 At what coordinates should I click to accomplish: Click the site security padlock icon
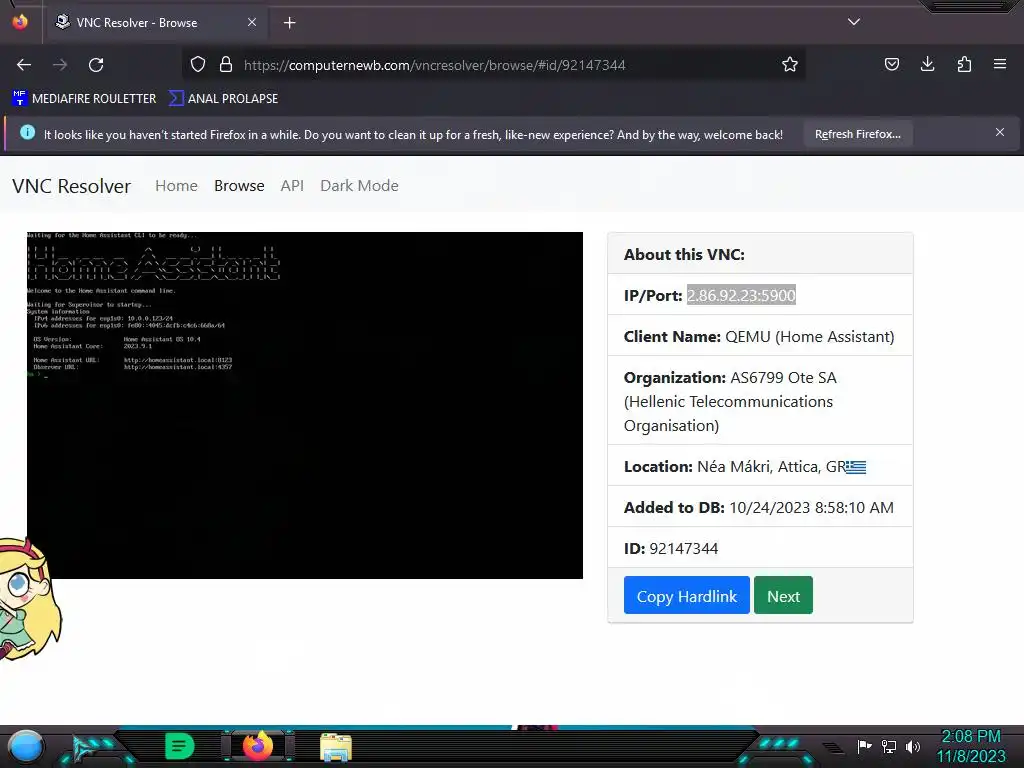coord(226,65)
